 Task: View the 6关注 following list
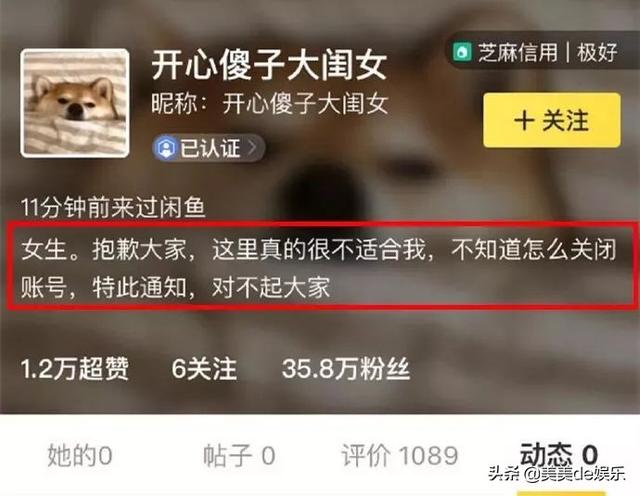(x=204, y=369)
